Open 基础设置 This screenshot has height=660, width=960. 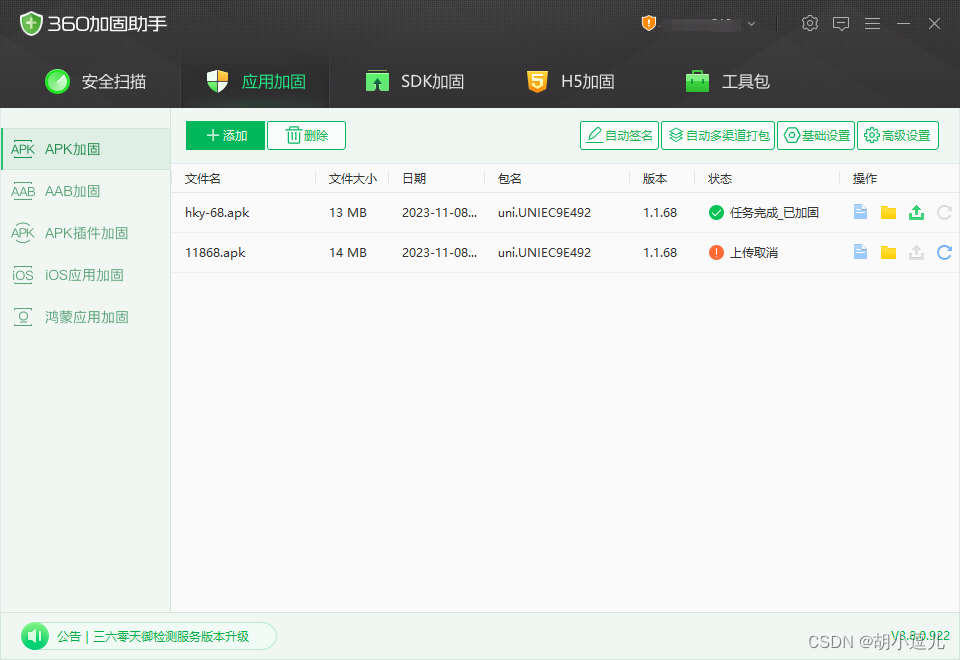816,135
